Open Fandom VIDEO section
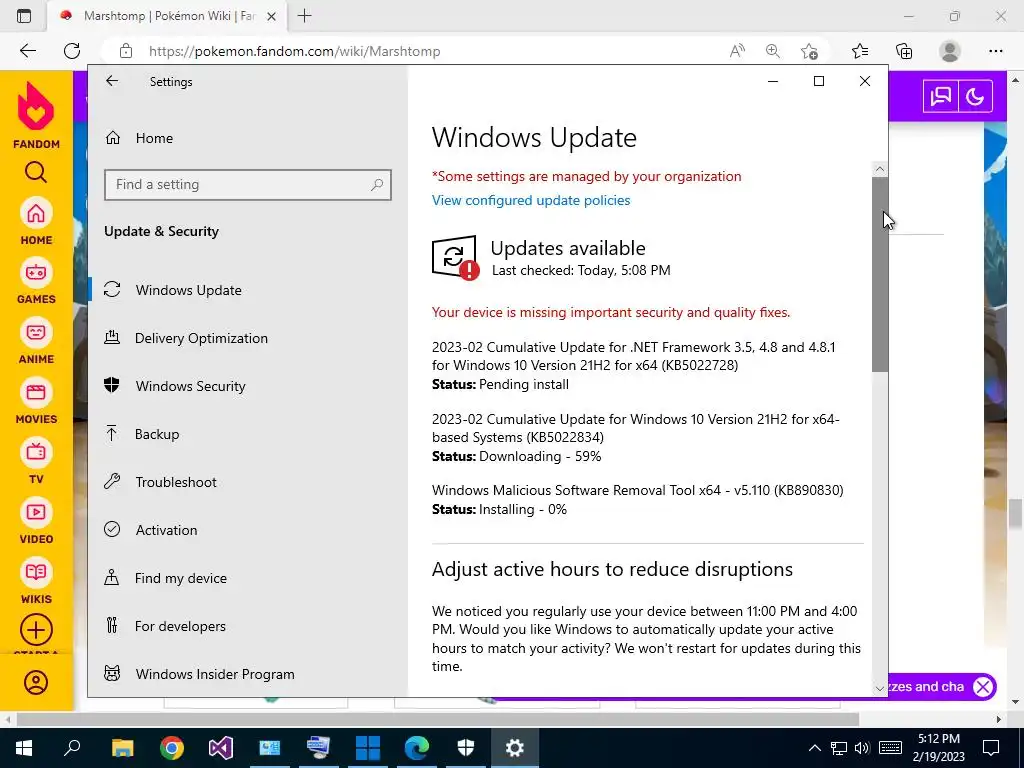Screen dimensions: 1024x768 point(36,522)
